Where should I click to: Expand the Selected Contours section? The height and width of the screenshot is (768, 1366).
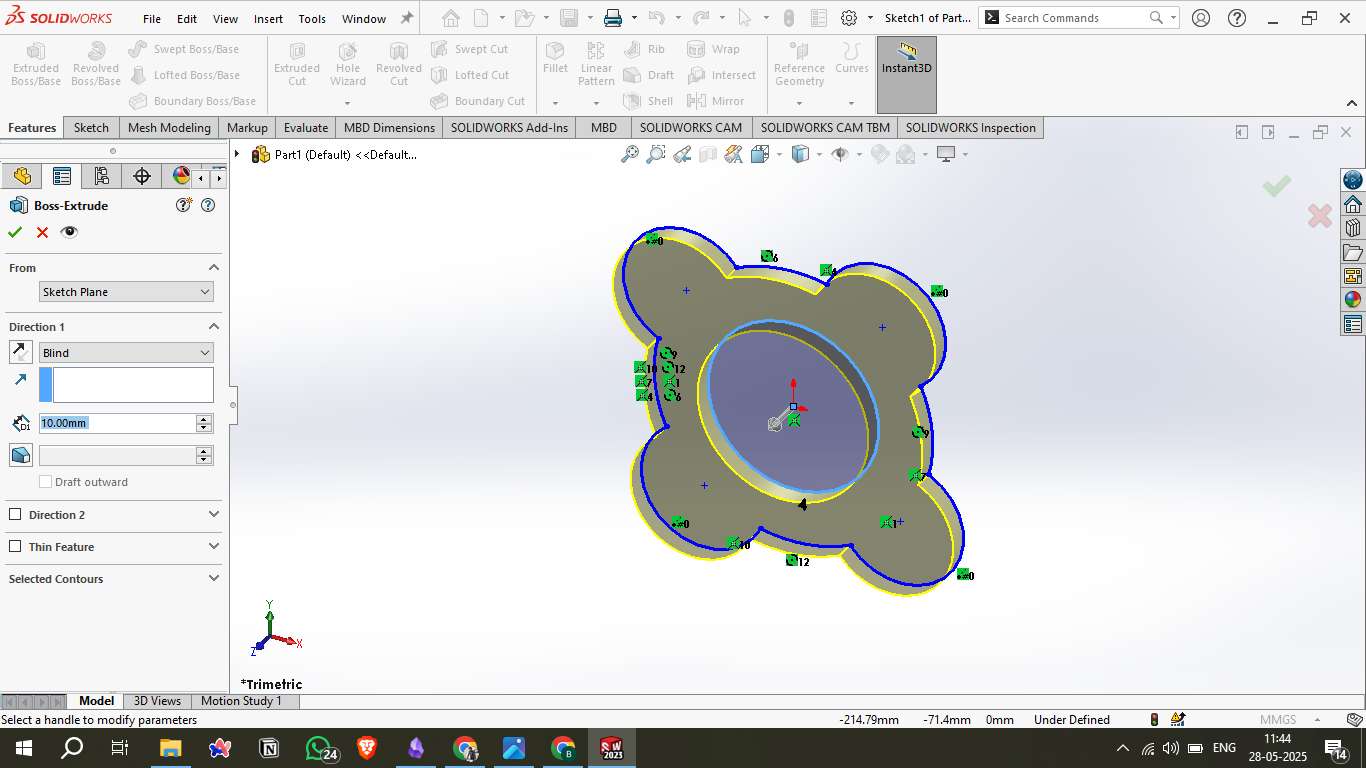click(213, 579)
